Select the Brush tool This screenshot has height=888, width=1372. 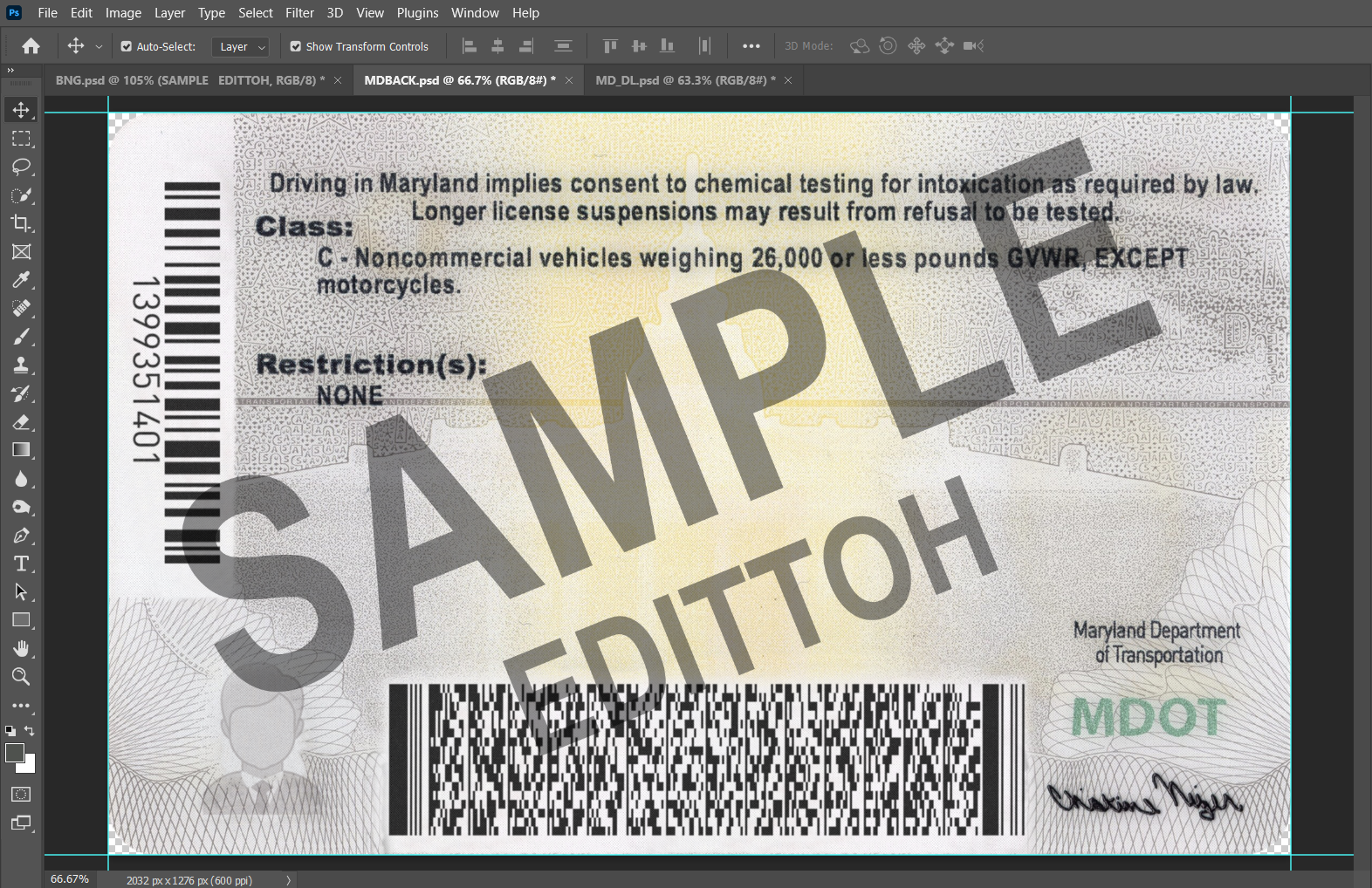21,337
